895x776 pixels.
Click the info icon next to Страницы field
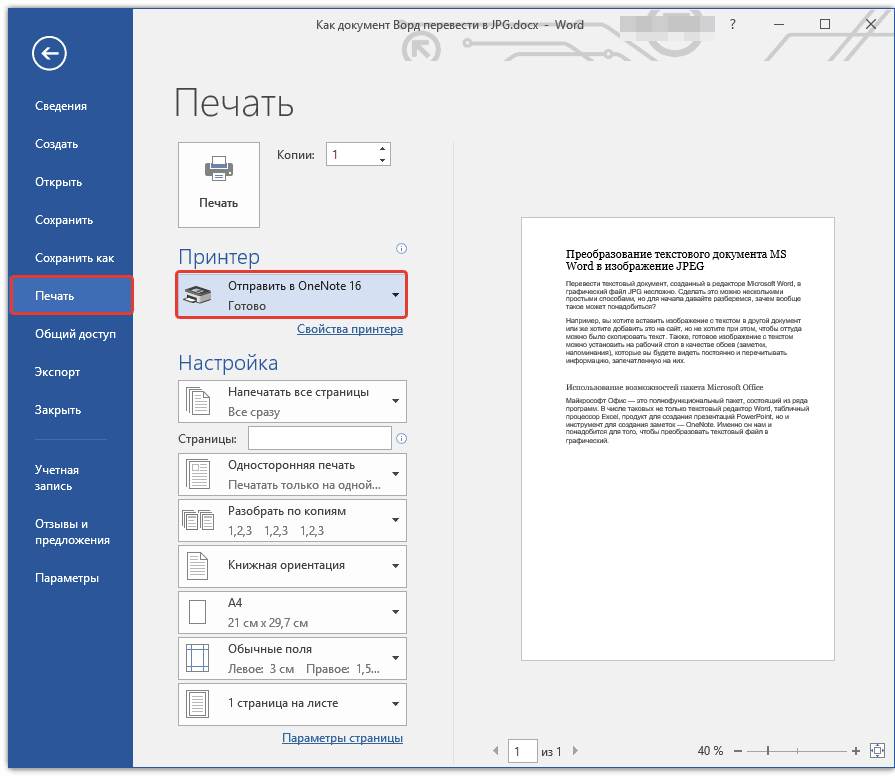(x=401, y=438)
